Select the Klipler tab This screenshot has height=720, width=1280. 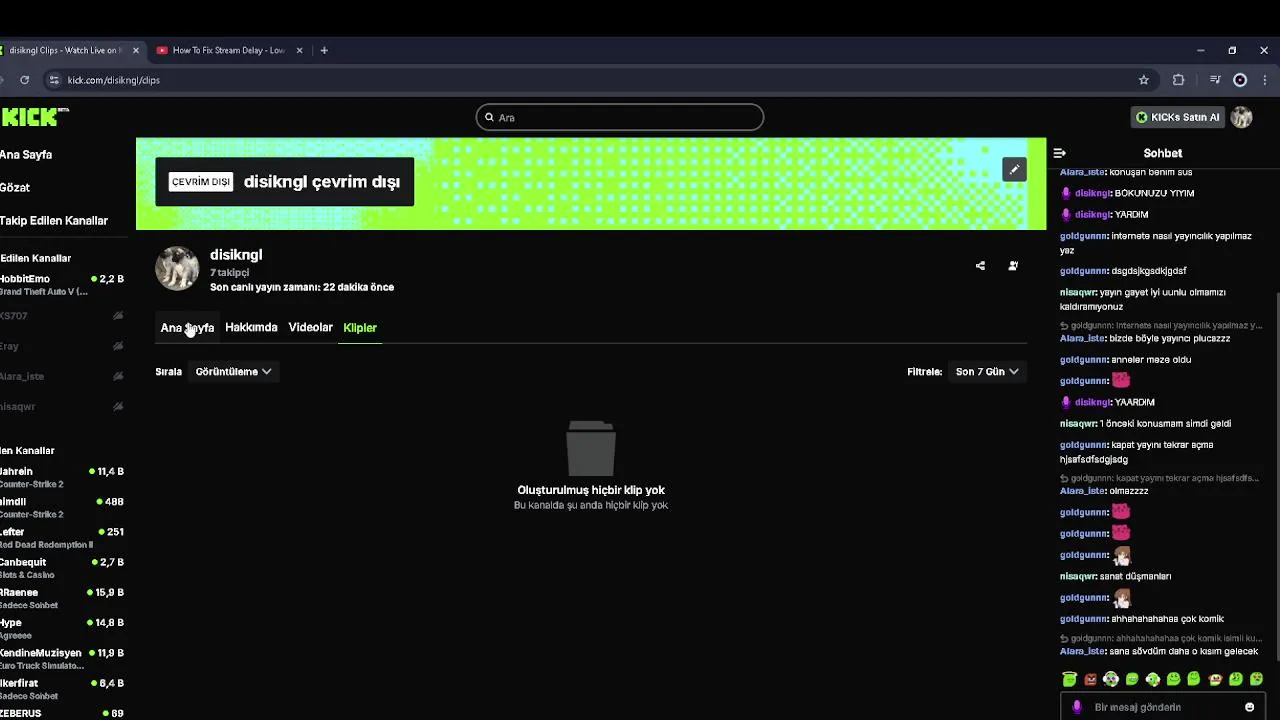point(360,327)
